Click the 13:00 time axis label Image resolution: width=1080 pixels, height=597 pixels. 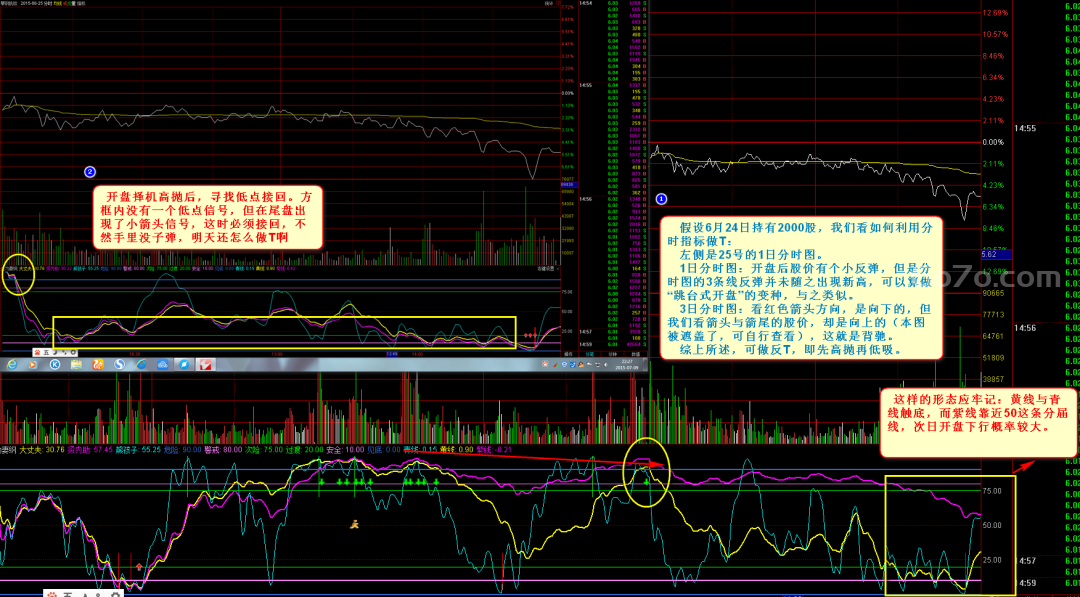[277, 353]
